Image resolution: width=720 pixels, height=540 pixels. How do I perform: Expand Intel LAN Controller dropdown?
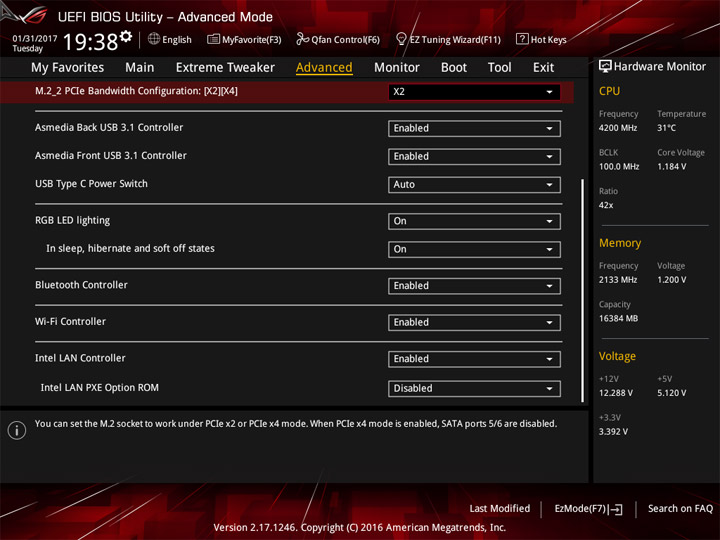474,359
